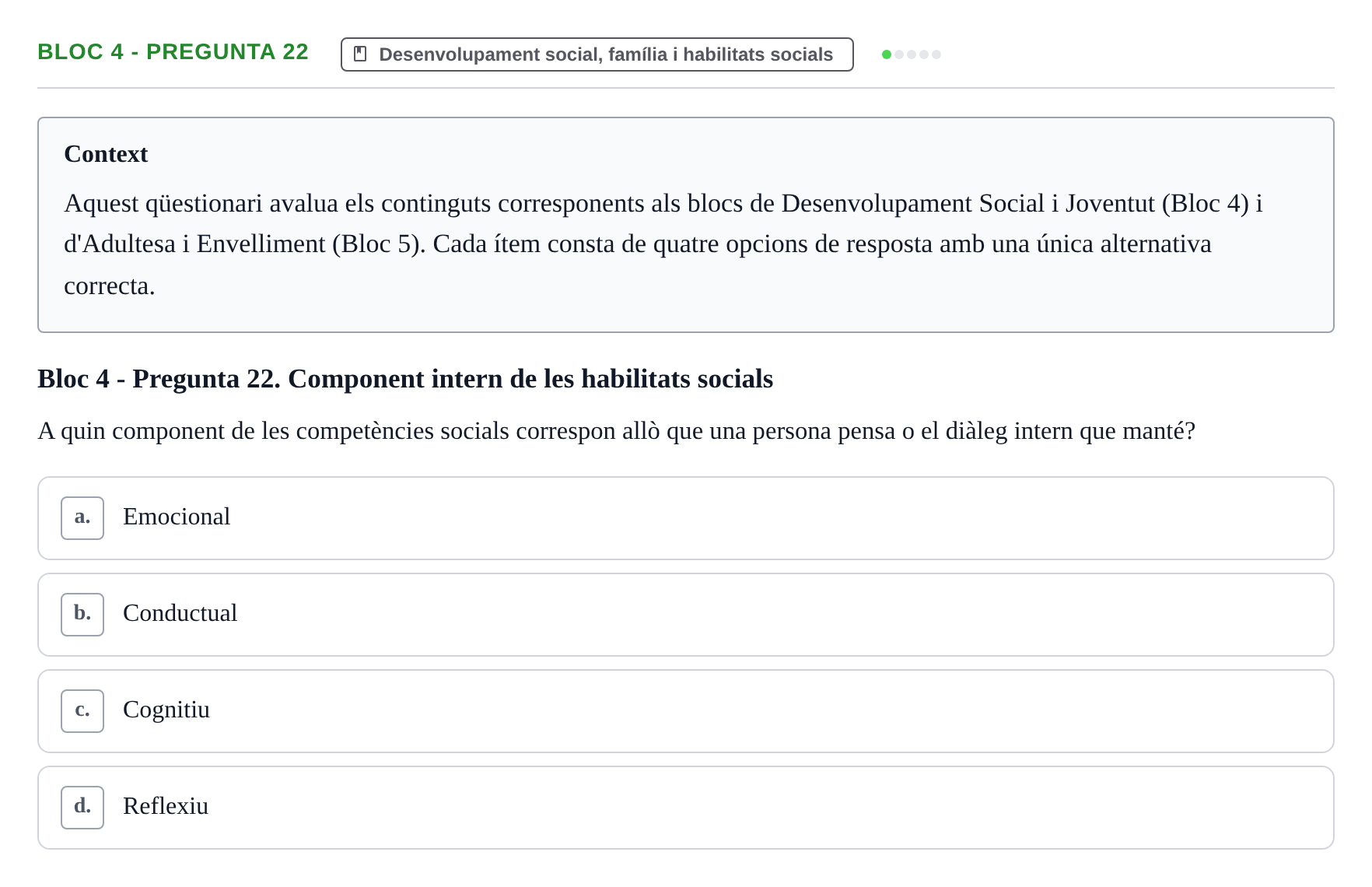This screenshot has height=887, width=1372.
Task: Select answer option b. Conductual
Action: click(685, 615)
